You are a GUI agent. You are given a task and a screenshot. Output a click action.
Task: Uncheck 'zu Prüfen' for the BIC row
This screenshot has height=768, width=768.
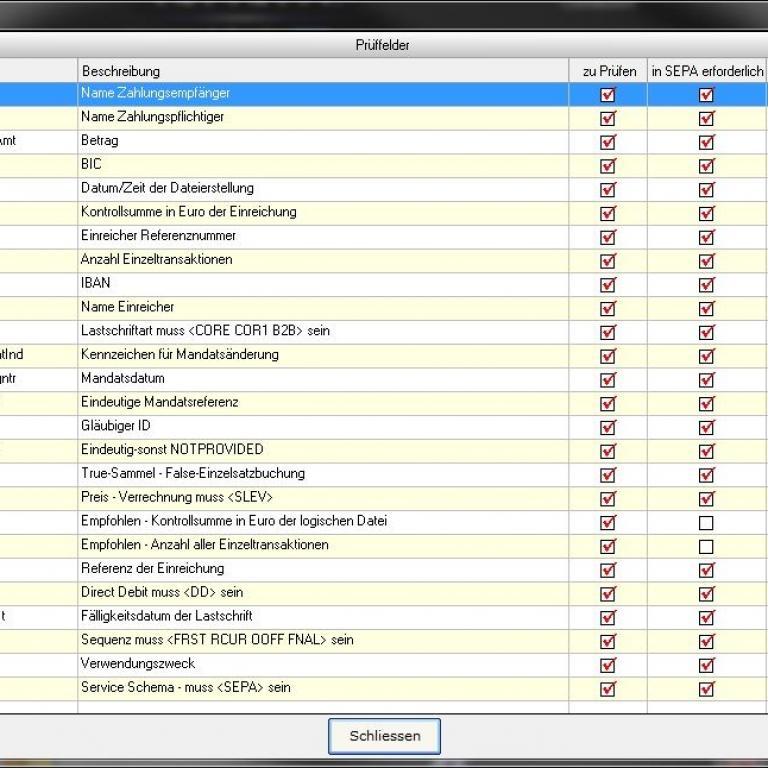pyautogui.click(x=608, y=166)
